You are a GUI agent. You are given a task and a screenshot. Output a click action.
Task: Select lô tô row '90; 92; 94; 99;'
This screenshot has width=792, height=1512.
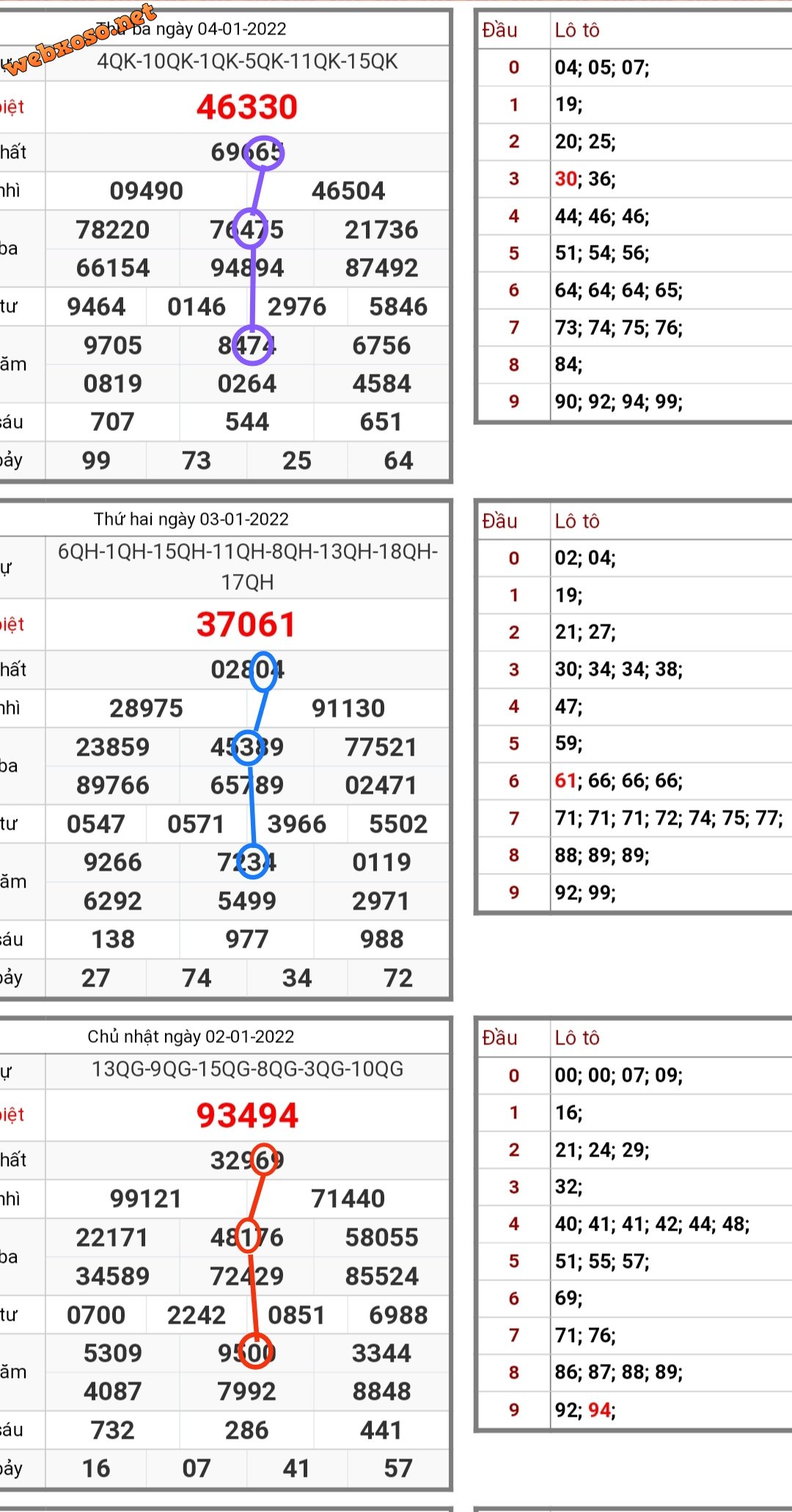point(618,402)
